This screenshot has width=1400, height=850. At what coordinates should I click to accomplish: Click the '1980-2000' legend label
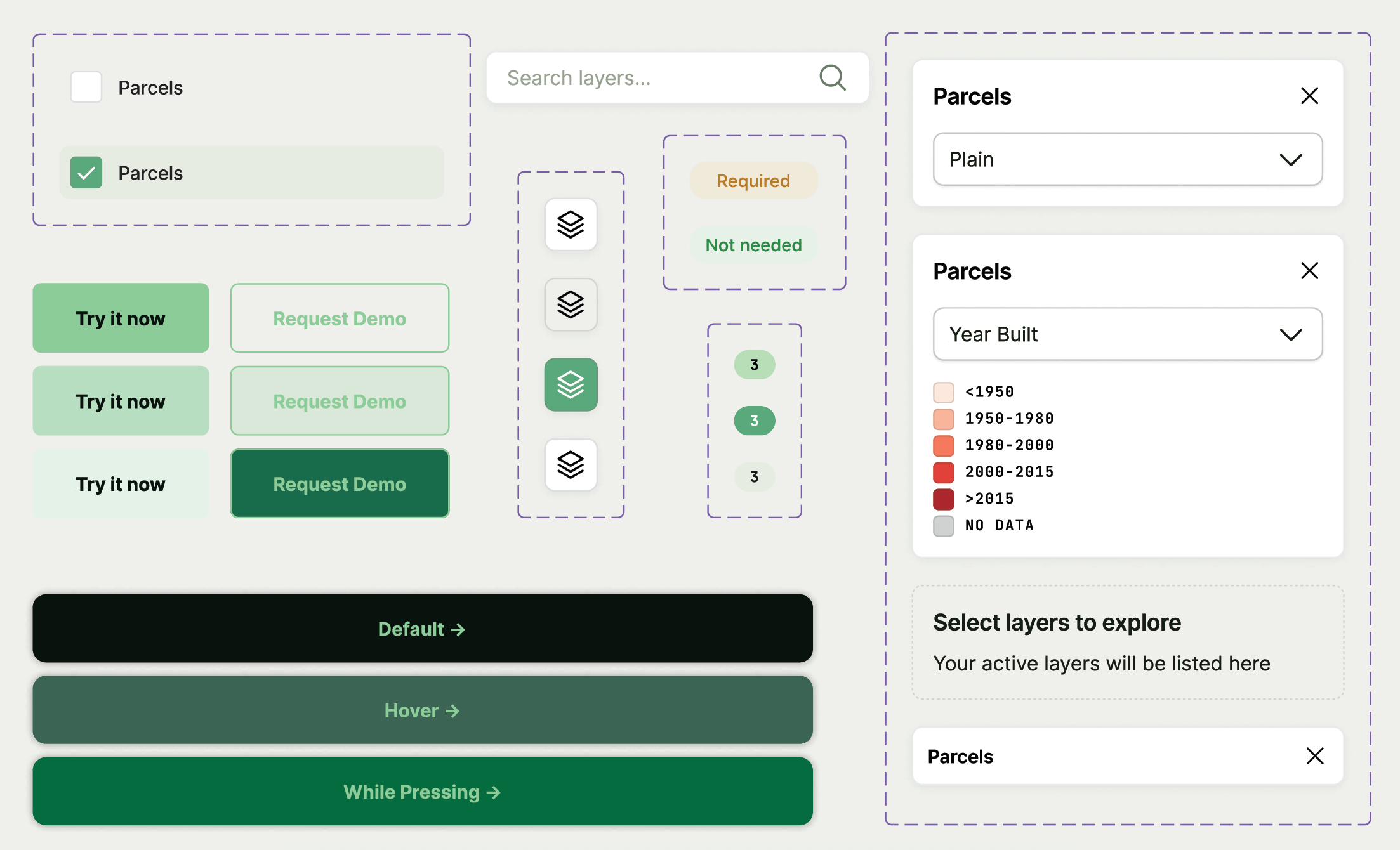click(x=1009, y=445)
